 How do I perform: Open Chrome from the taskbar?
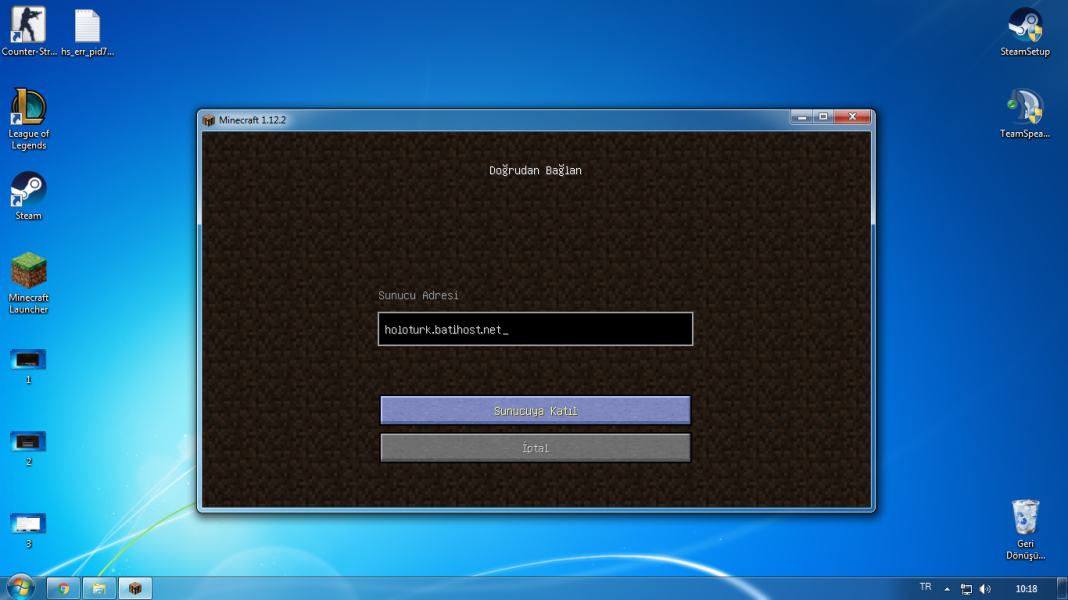(x=63, y=588)
